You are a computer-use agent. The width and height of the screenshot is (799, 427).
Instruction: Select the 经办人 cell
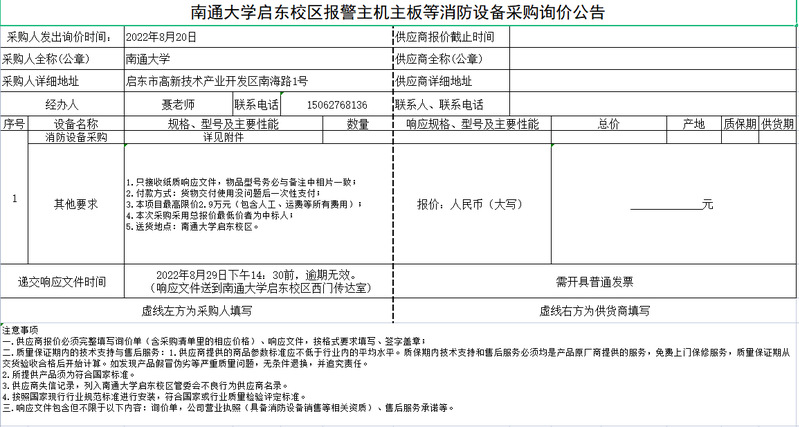coord(62,104)
